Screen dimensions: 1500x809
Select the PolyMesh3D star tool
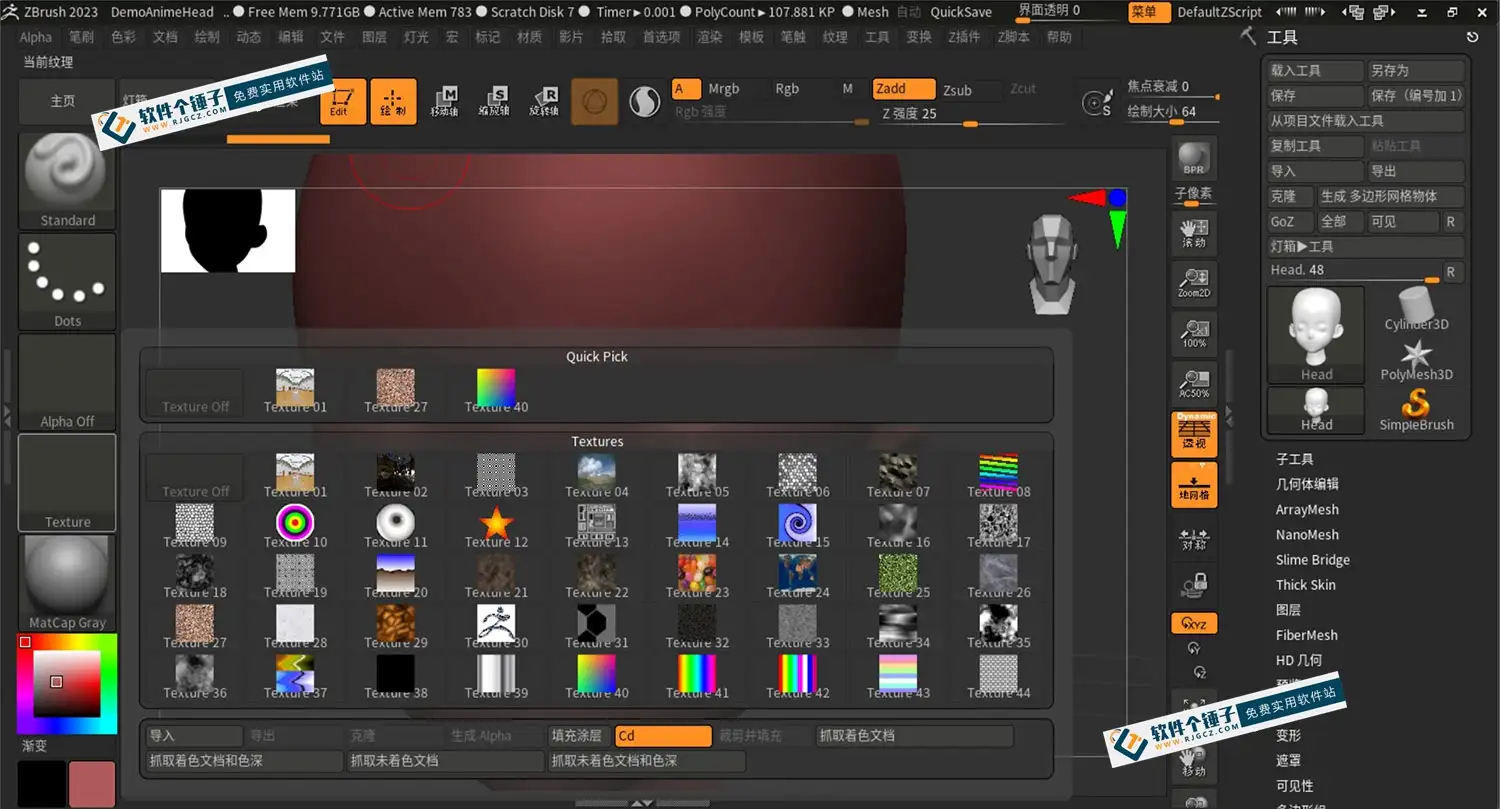click(x=1416, y=360)
